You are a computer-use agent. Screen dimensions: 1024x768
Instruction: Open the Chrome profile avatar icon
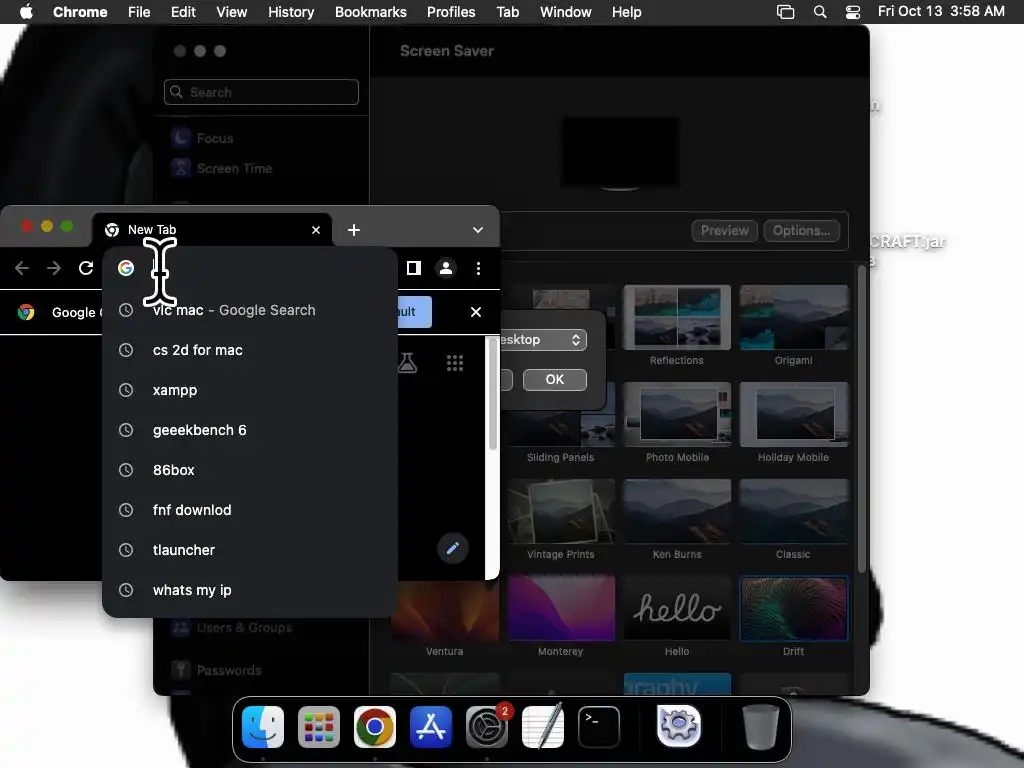[446, 268]
